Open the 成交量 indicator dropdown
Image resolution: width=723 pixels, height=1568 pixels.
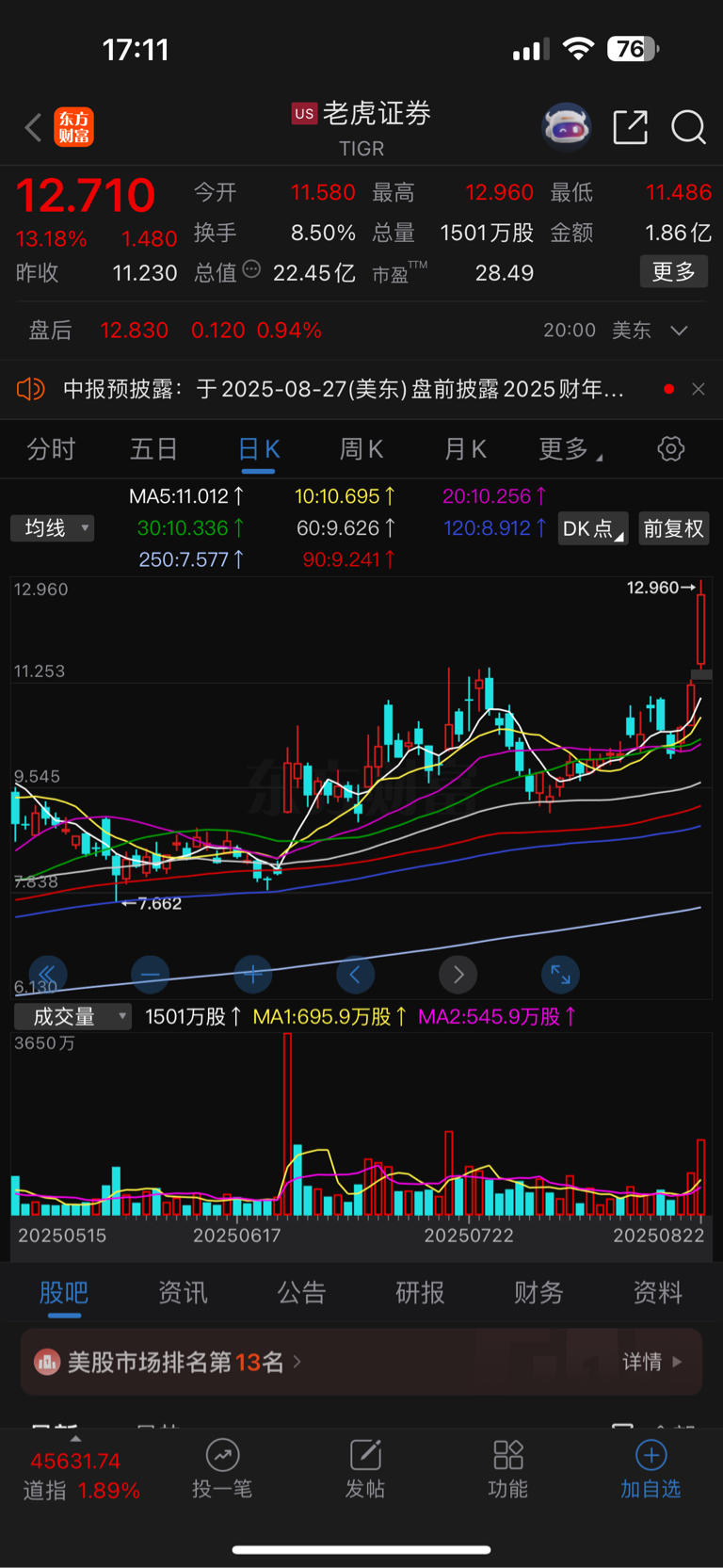72,1017
